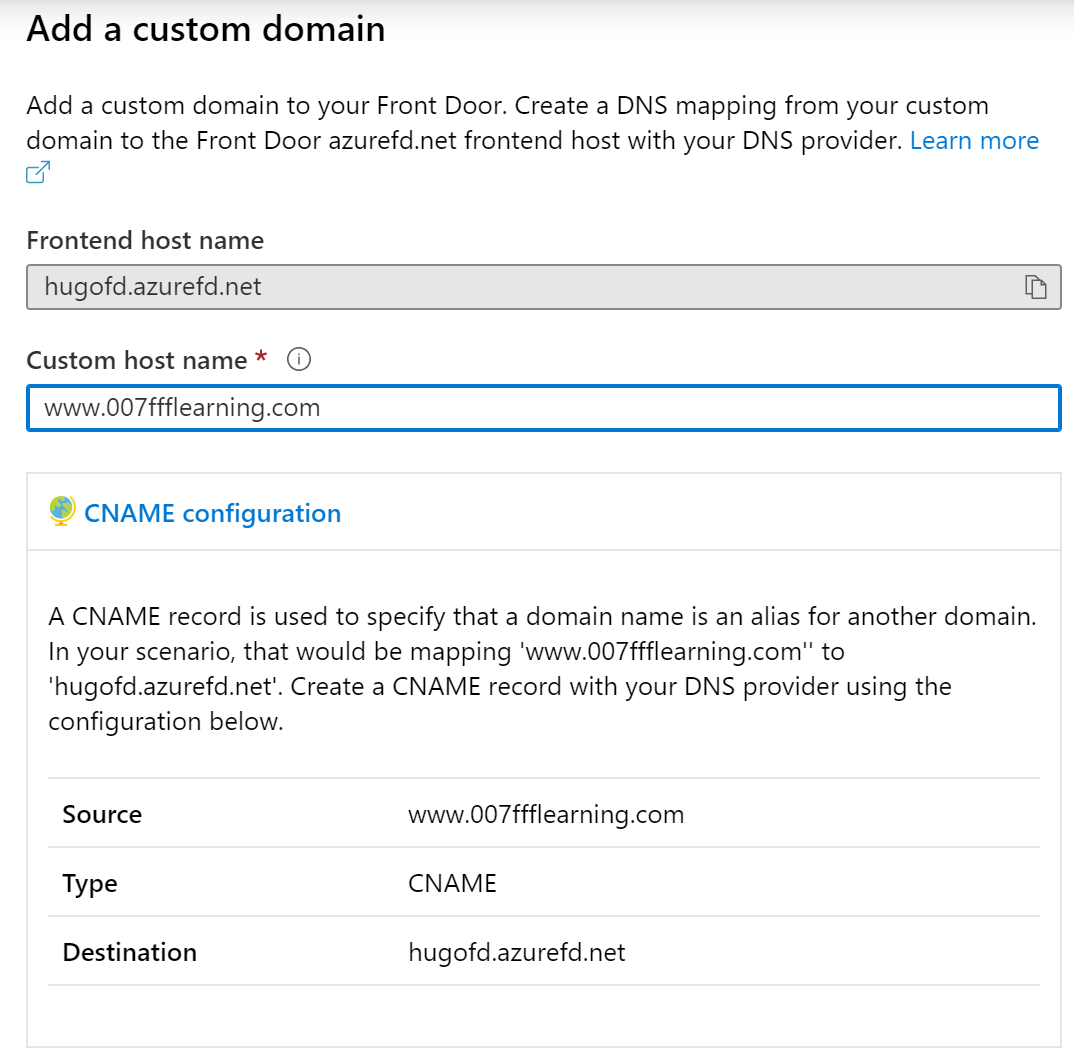Screen dimensions: 1074x1050
Task: Open the Learn more link
Action: click(974, 141)
